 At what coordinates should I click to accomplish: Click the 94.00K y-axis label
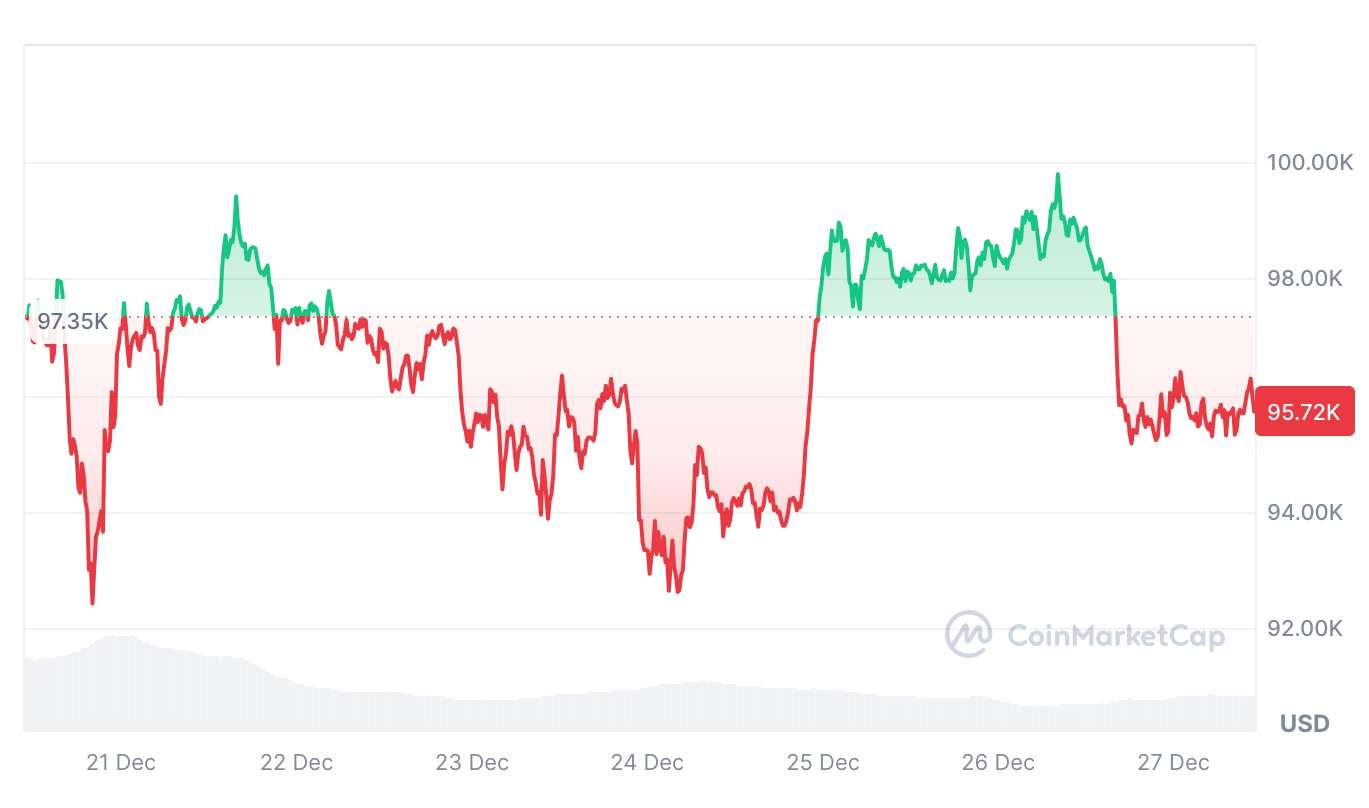tap(1304, 513)
